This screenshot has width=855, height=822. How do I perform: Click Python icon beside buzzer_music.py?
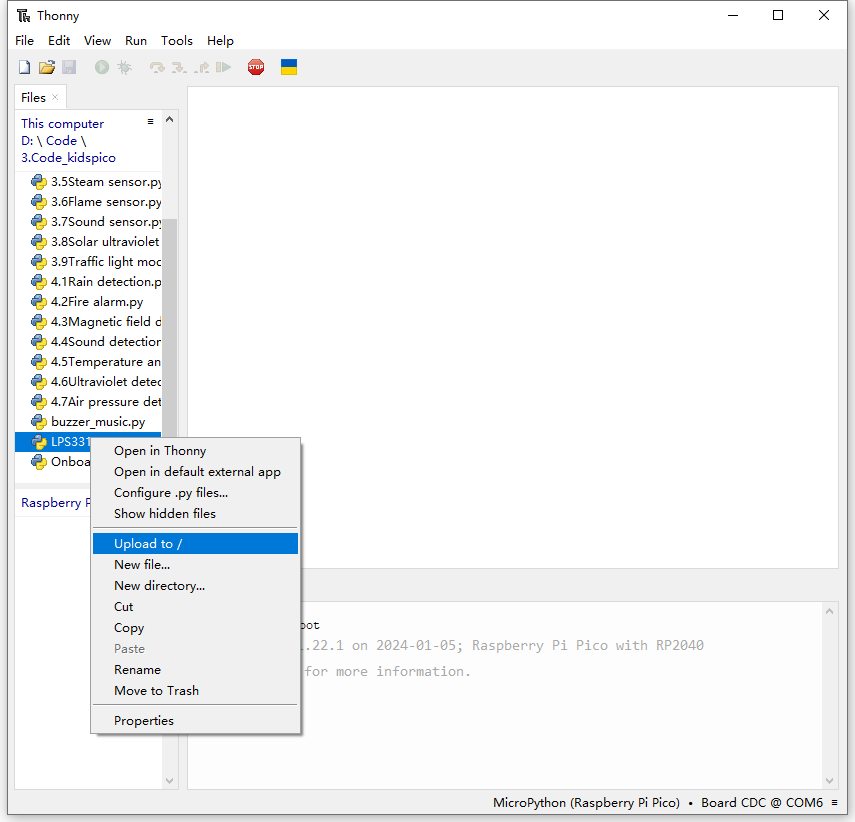point(39,422)
